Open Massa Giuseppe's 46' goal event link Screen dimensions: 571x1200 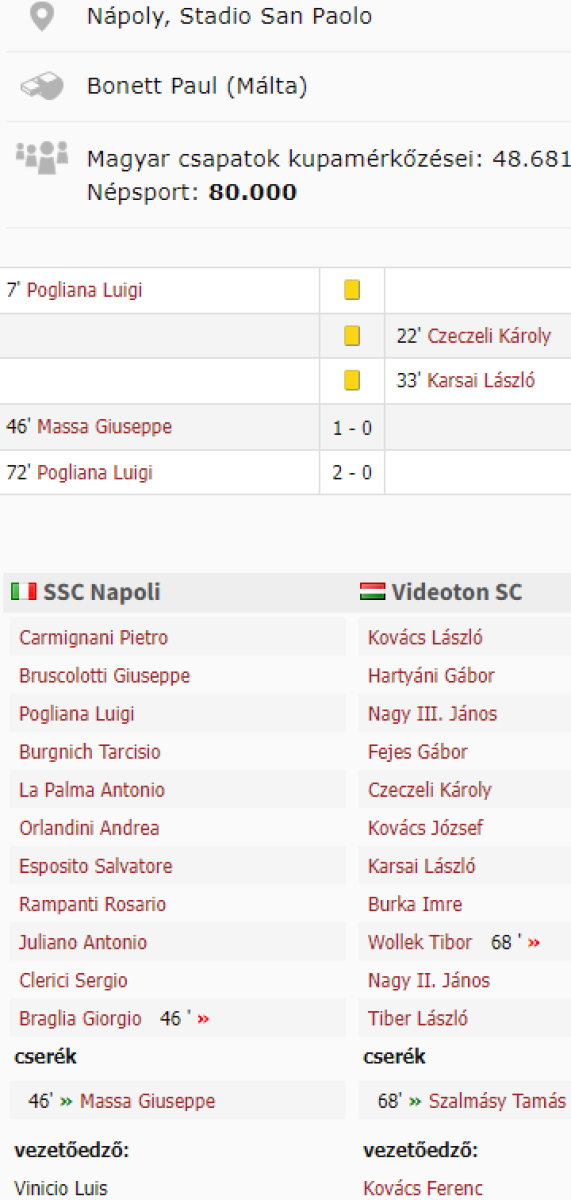click(x=105, y=427)
